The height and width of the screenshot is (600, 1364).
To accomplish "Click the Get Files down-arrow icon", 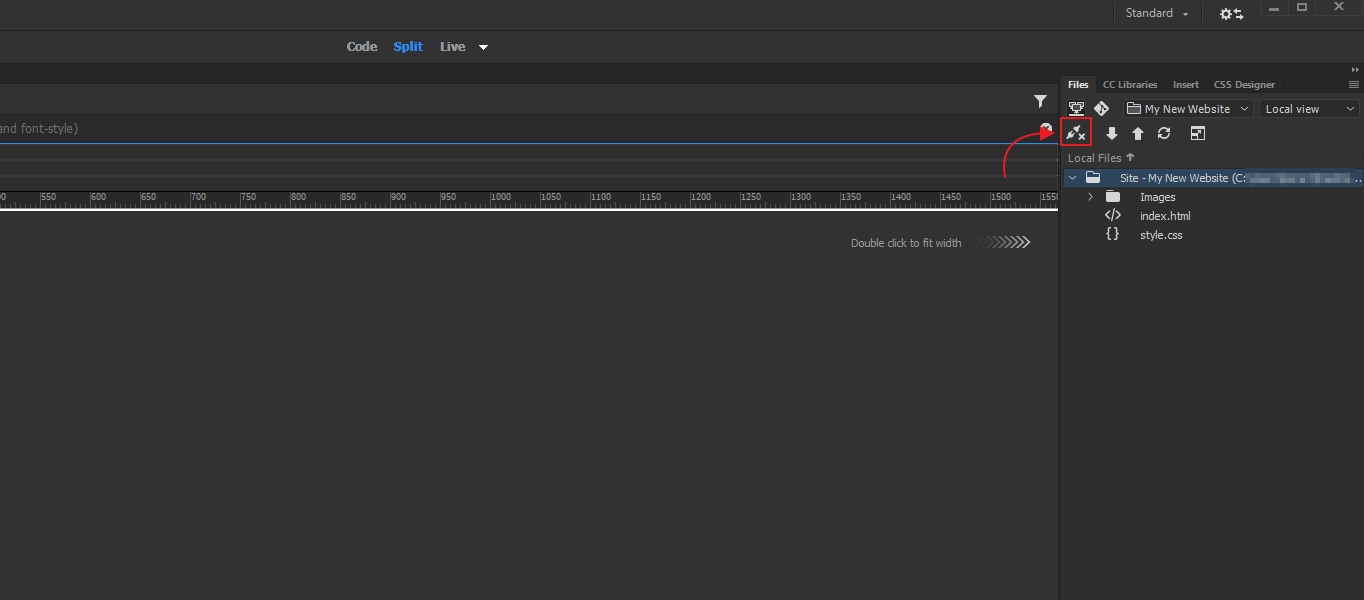I will (x=1112, y=133).
